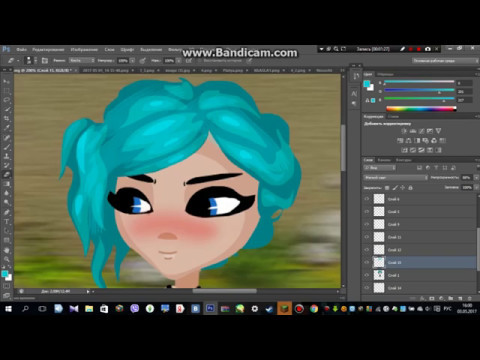Hide layer Слой 11
Image resolution: width=480 pixels, height=360 pixels.
tap(367, 237)
